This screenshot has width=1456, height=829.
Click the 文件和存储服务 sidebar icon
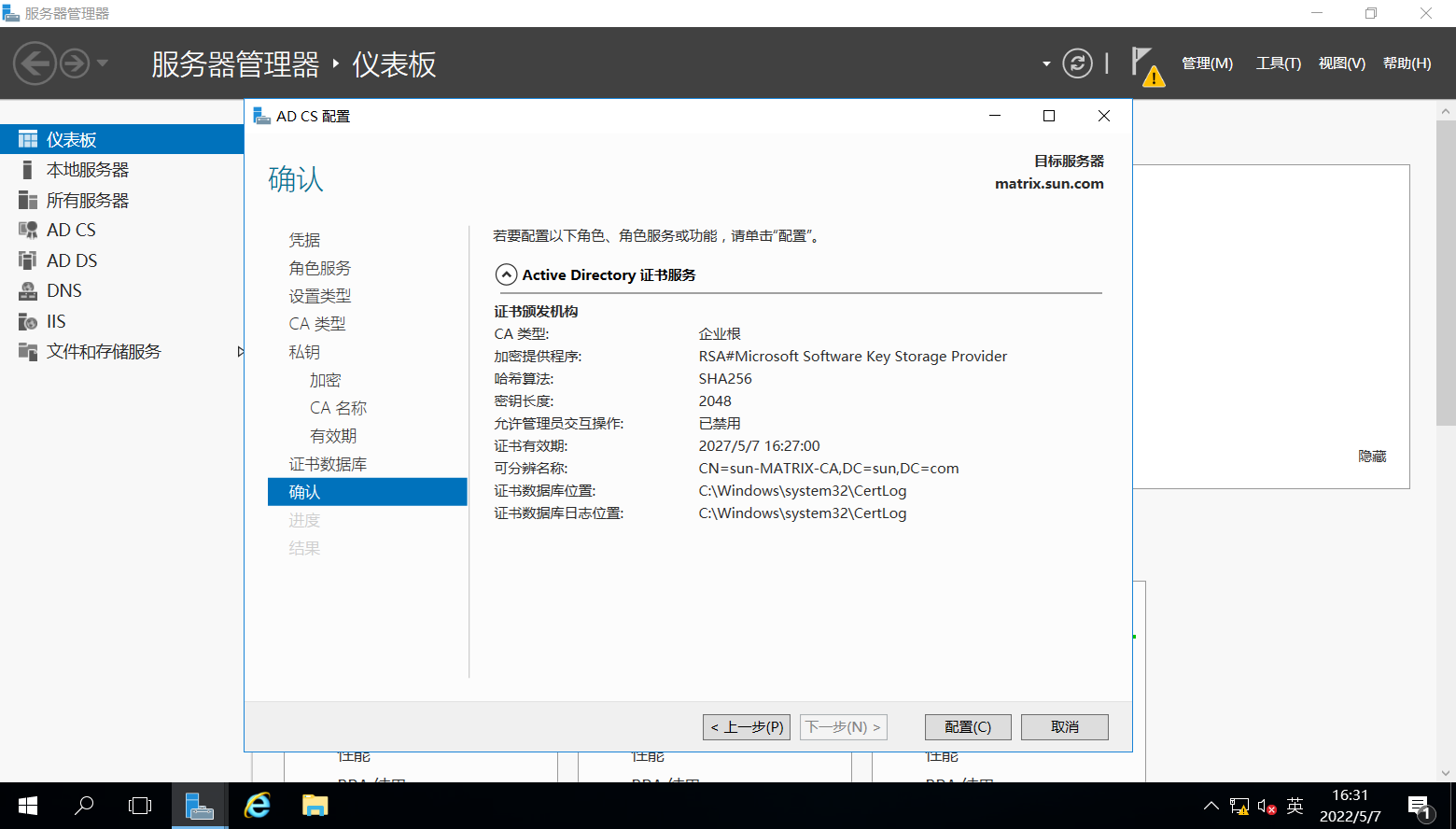pos(28,351)
